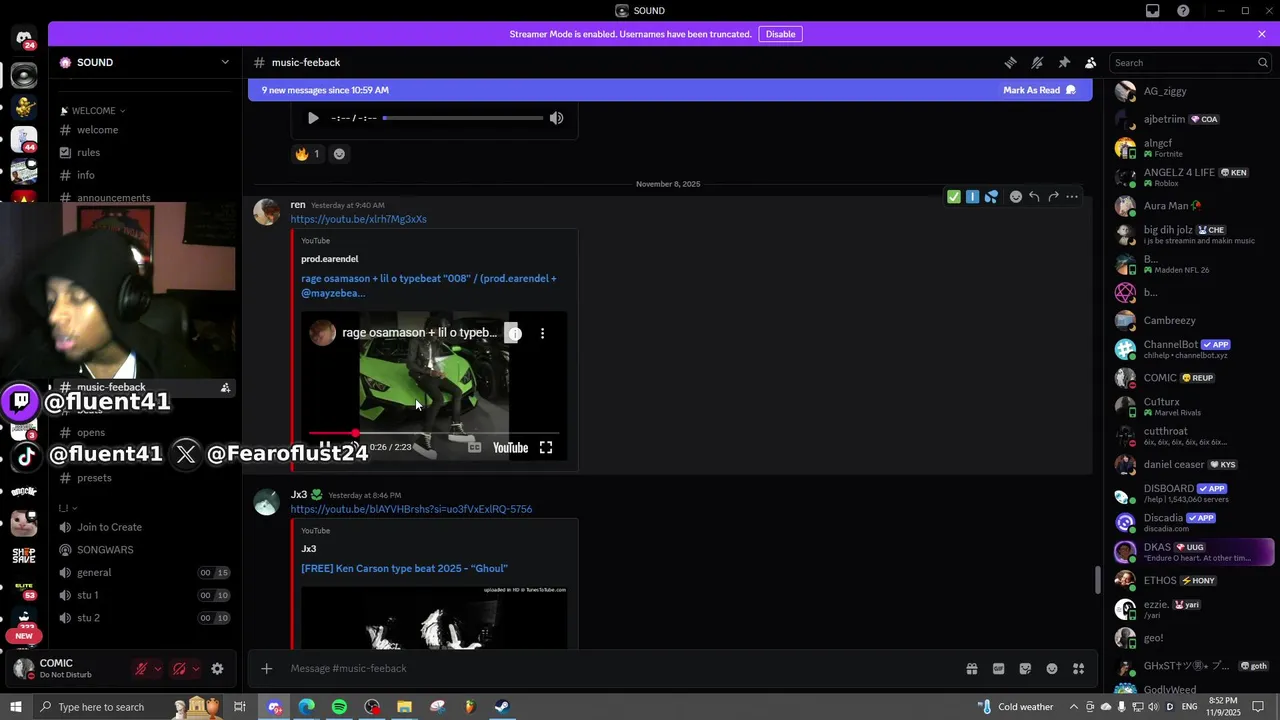
Task: Toggle the member list icon
Action: pos(1091,62)
